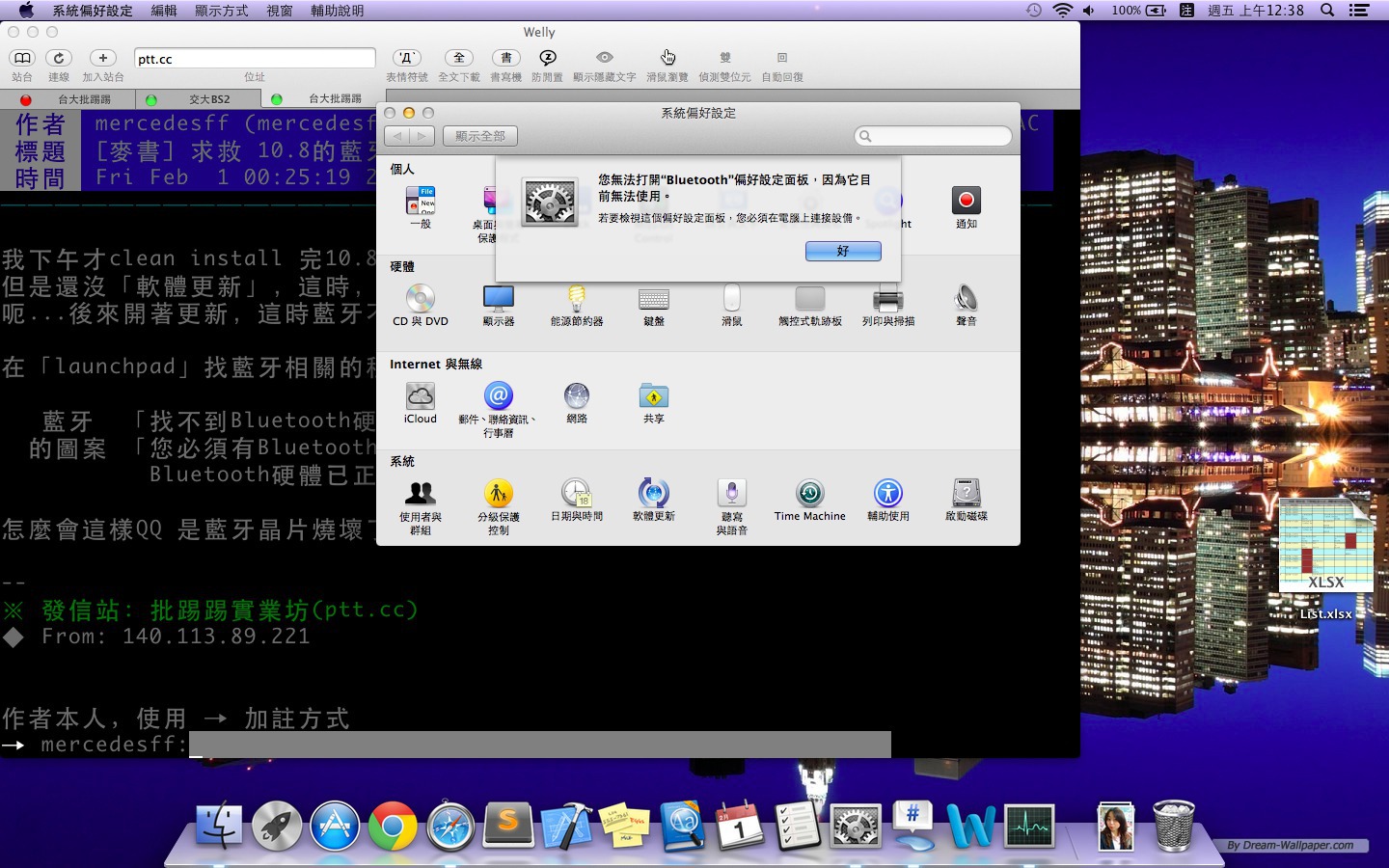Toggle 偵測雙位元 double-byte detection

pyautogui.click(x=725, y=58)
